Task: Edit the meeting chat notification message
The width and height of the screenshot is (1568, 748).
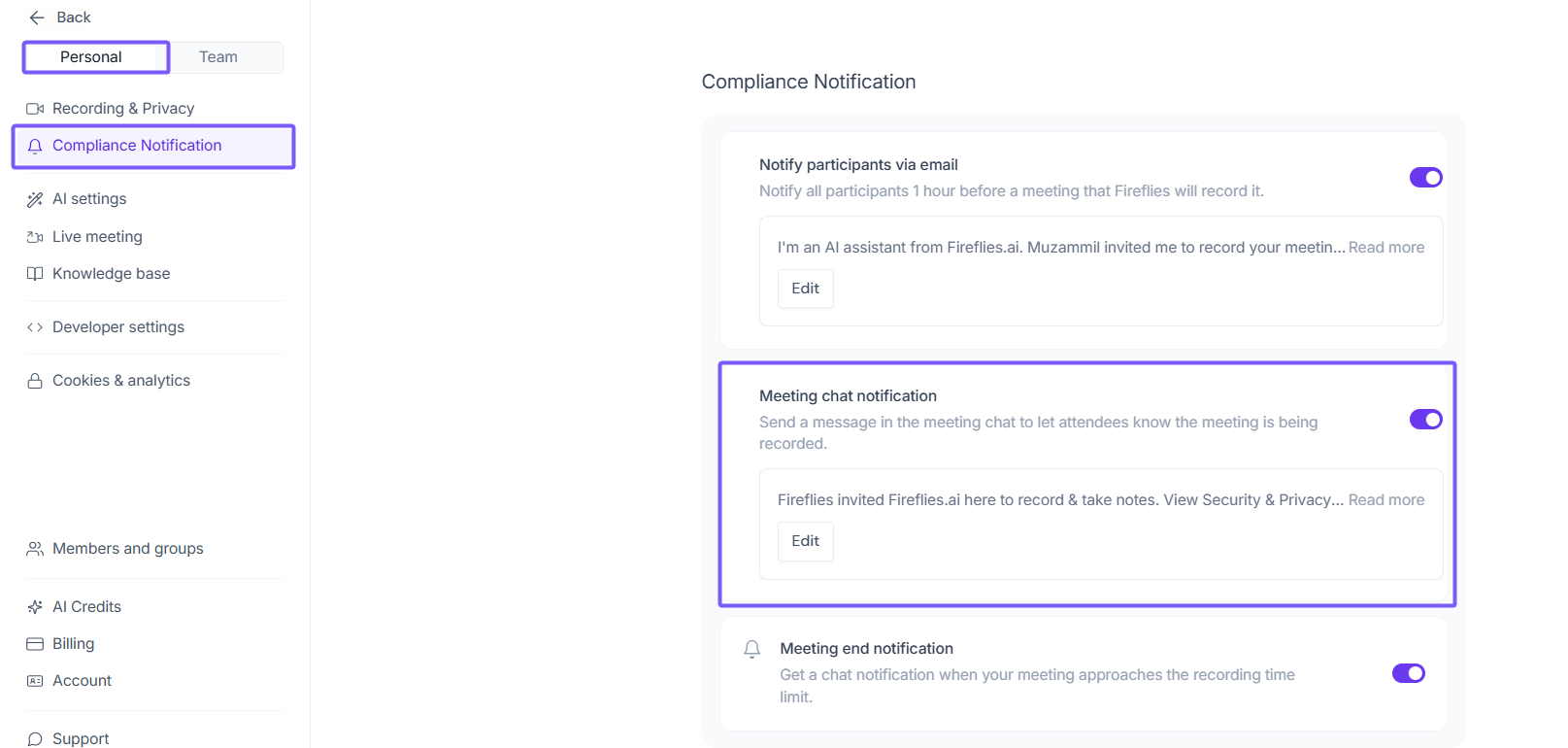Action: pos(805,541)
